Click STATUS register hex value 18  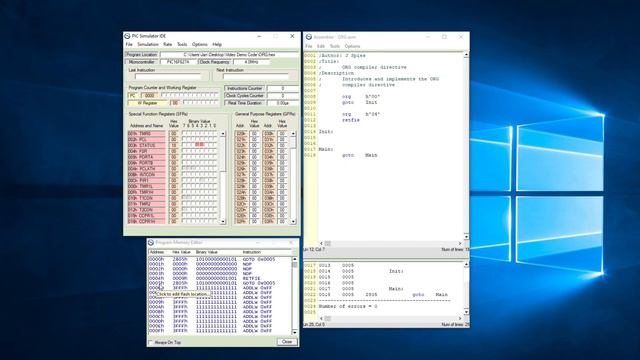click(x=173, y=145)
